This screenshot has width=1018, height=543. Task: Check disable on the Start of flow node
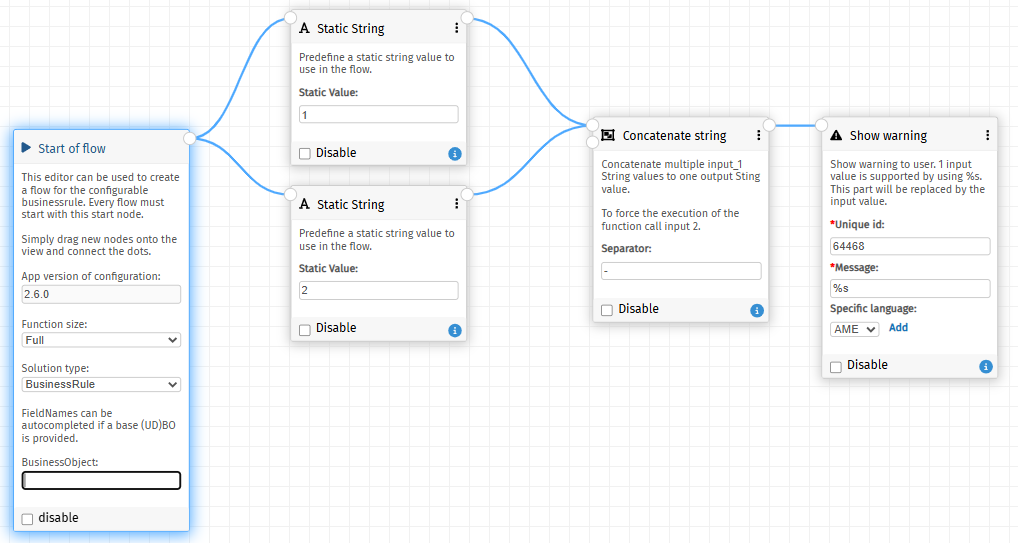click(27, 519)
